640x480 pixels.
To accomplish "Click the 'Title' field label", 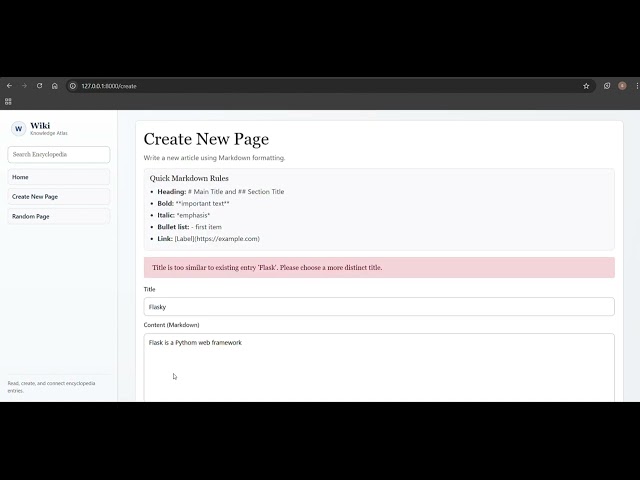I will [149, 289].
